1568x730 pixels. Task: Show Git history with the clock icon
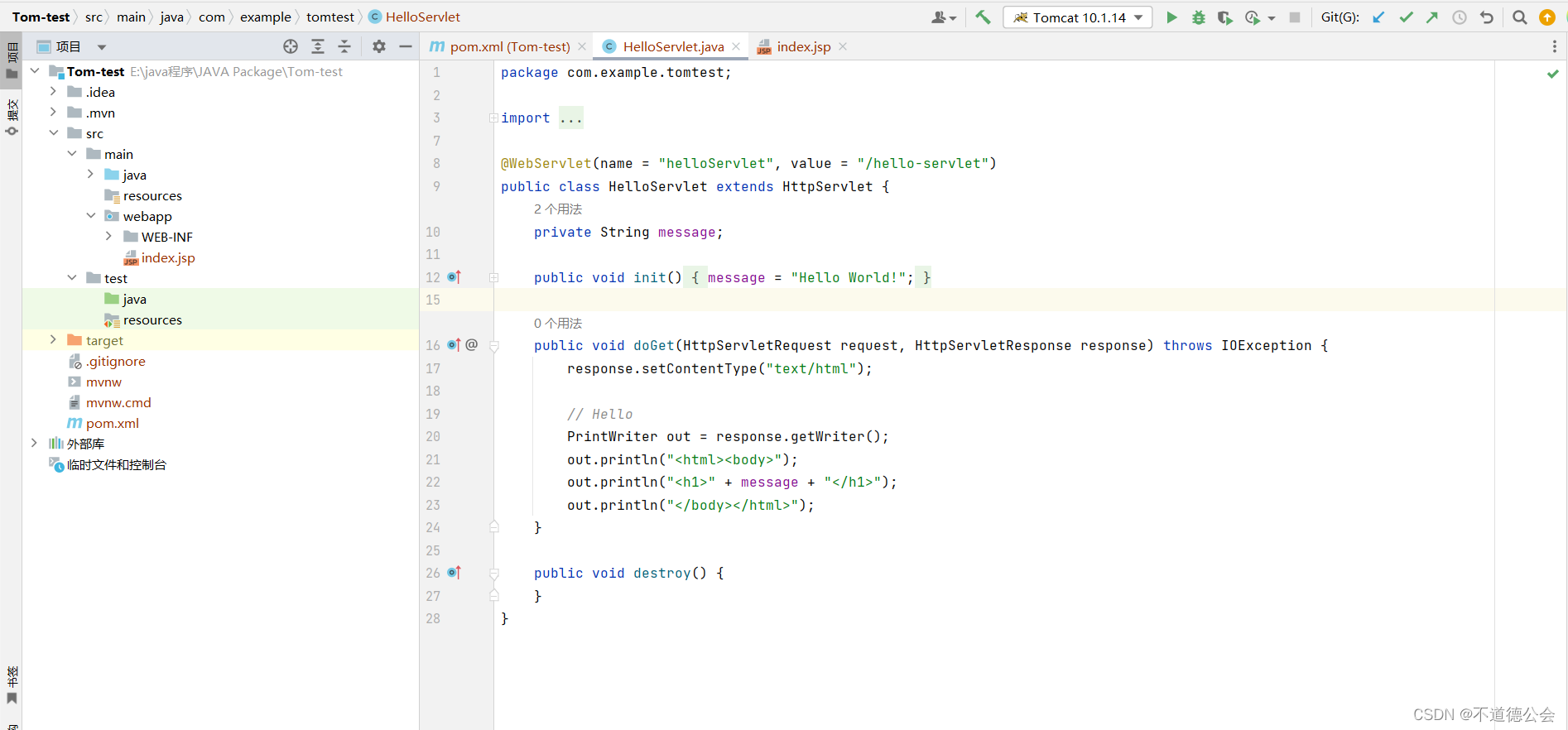1460,17
